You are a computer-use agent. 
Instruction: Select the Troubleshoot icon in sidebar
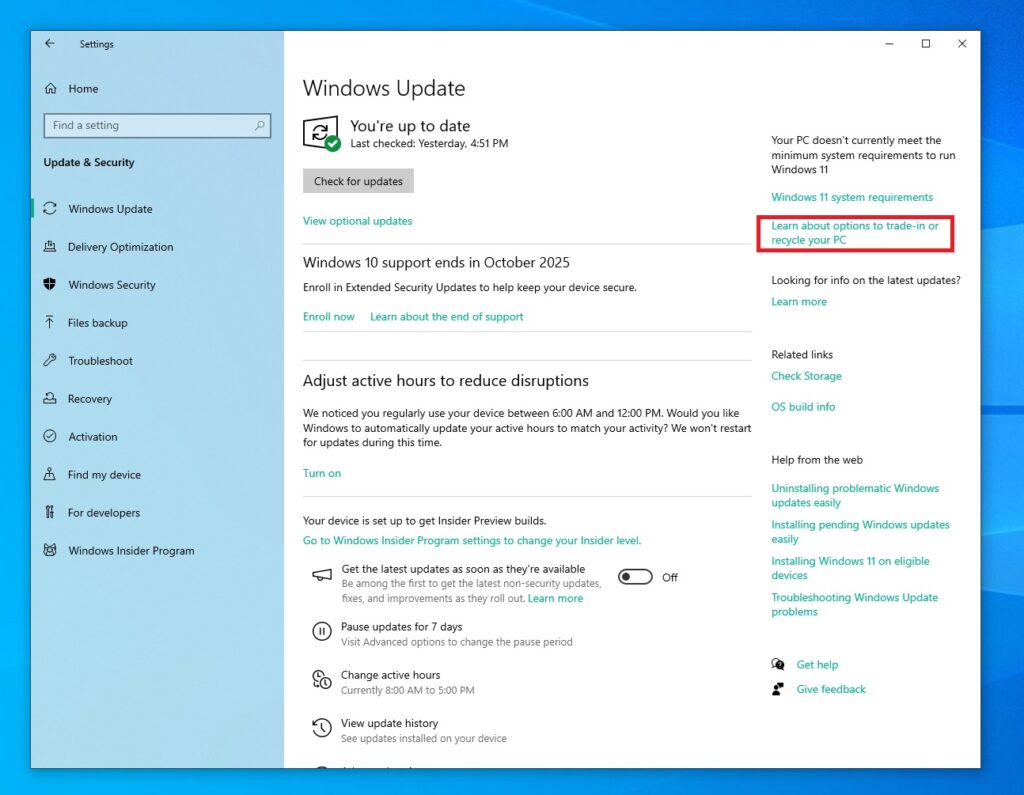click(x=52, y=361)
